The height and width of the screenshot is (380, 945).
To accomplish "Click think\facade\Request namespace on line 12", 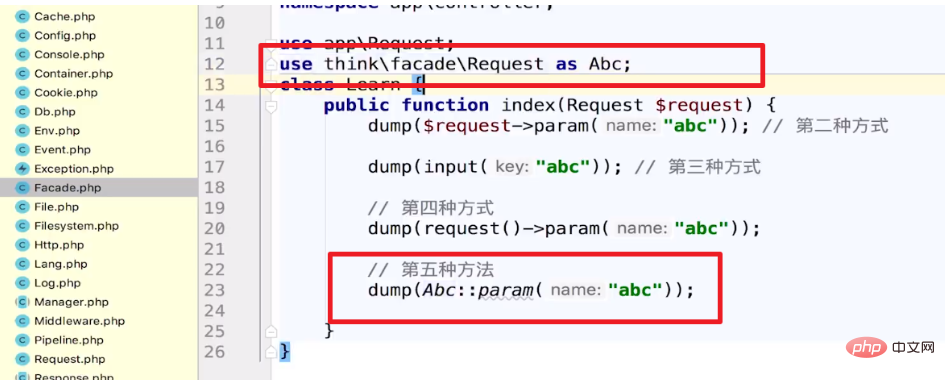I will click(435, 64).
